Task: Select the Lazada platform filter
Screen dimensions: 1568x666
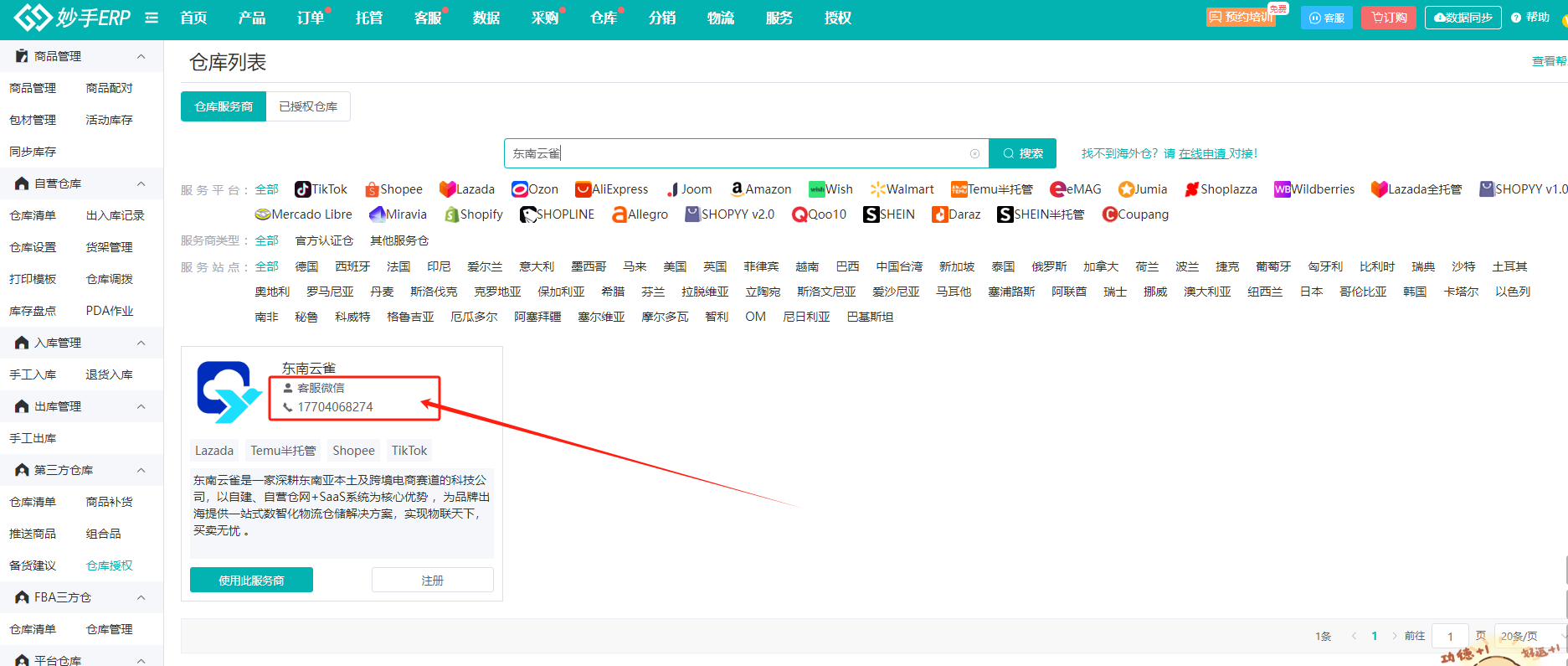Action: 467,189
